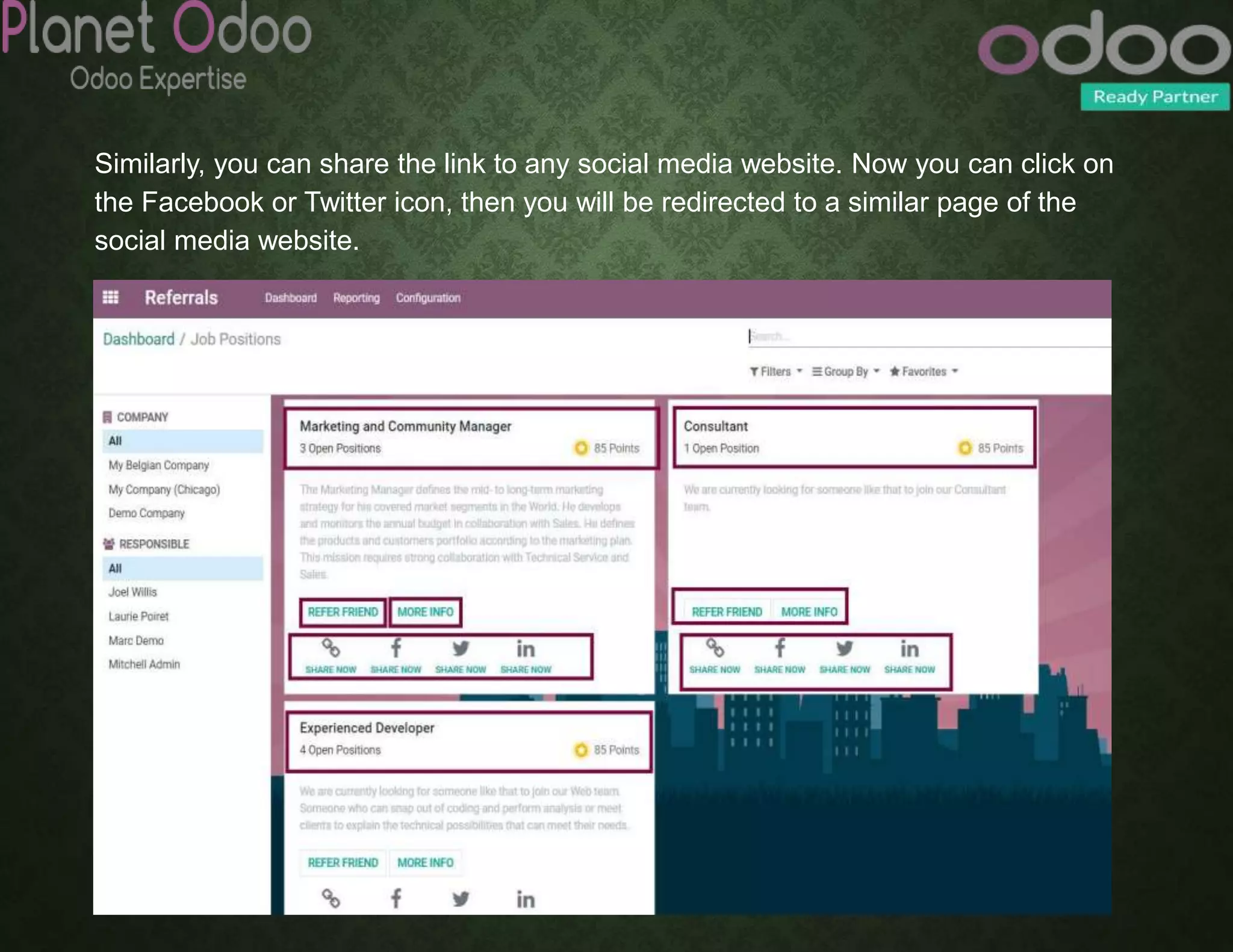Image resolution: width=1233 pixels, height=952 pixels.
Task: Click Experienced Developer job title
Action: 367,728
